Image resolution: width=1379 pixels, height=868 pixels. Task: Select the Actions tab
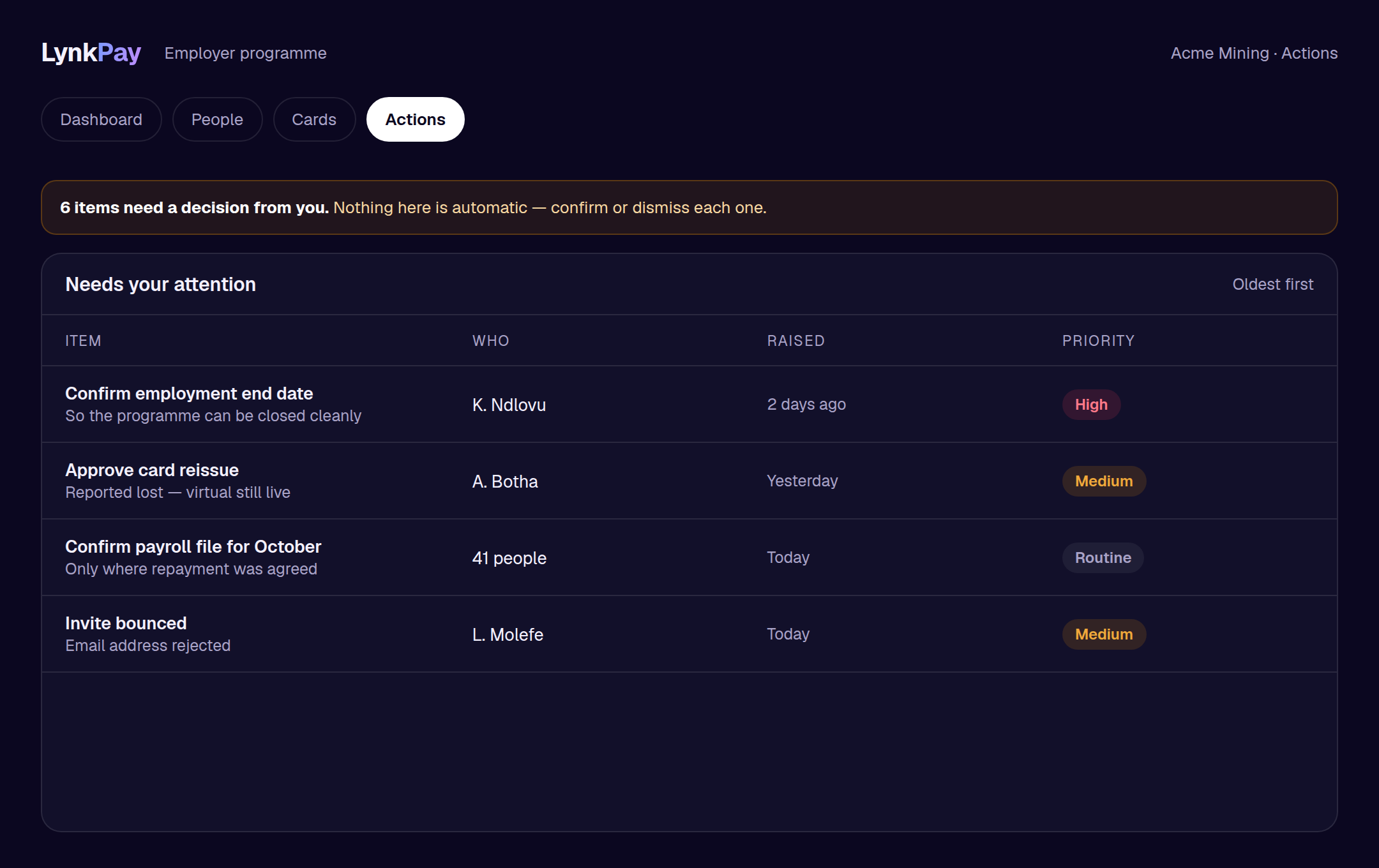416,119
